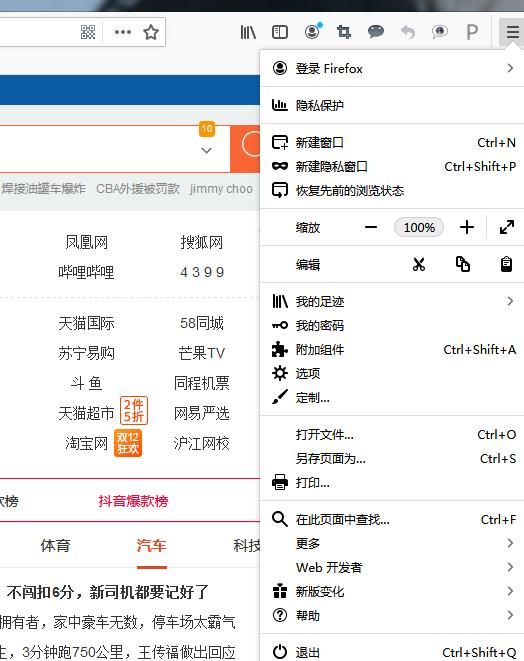Select 恢复先前的浏览状态 entry

coord(392,191)
